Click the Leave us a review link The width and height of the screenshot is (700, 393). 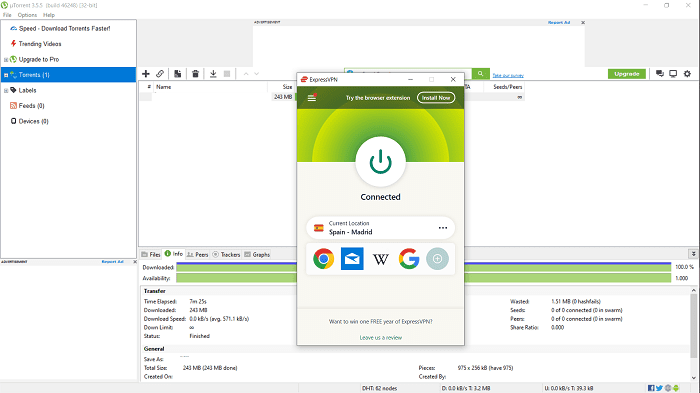coord(381,338)
